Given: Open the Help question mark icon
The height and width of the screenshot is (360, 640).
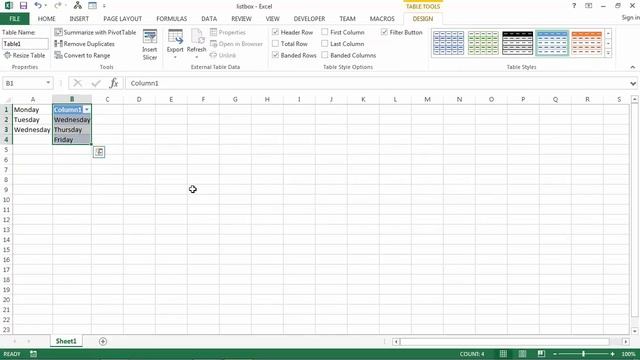Looking at the screenshot, I should 574,6.
